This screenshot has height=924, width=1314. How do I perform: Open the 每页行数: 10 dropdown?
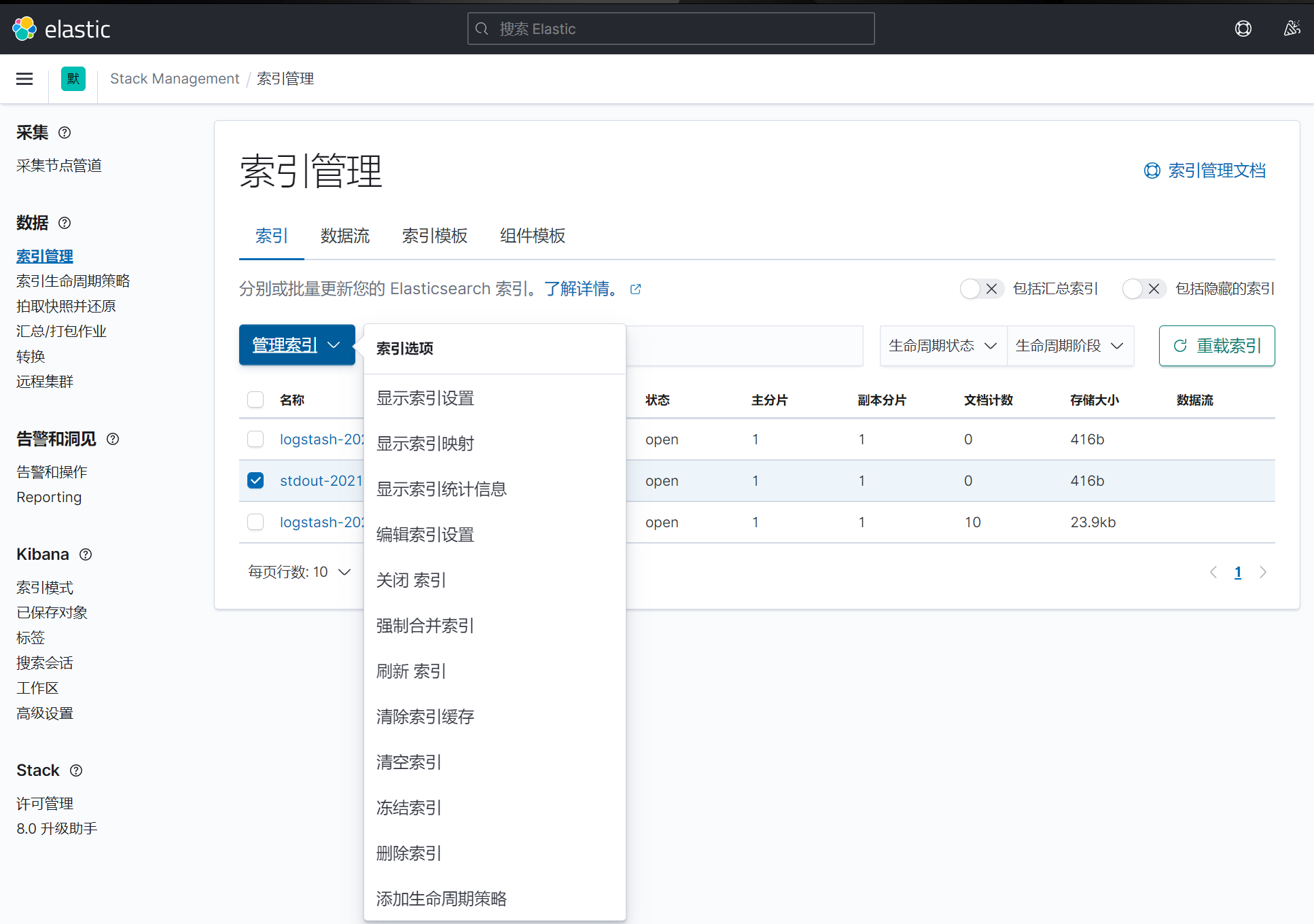pyautogui.click(x=300, y=572)
